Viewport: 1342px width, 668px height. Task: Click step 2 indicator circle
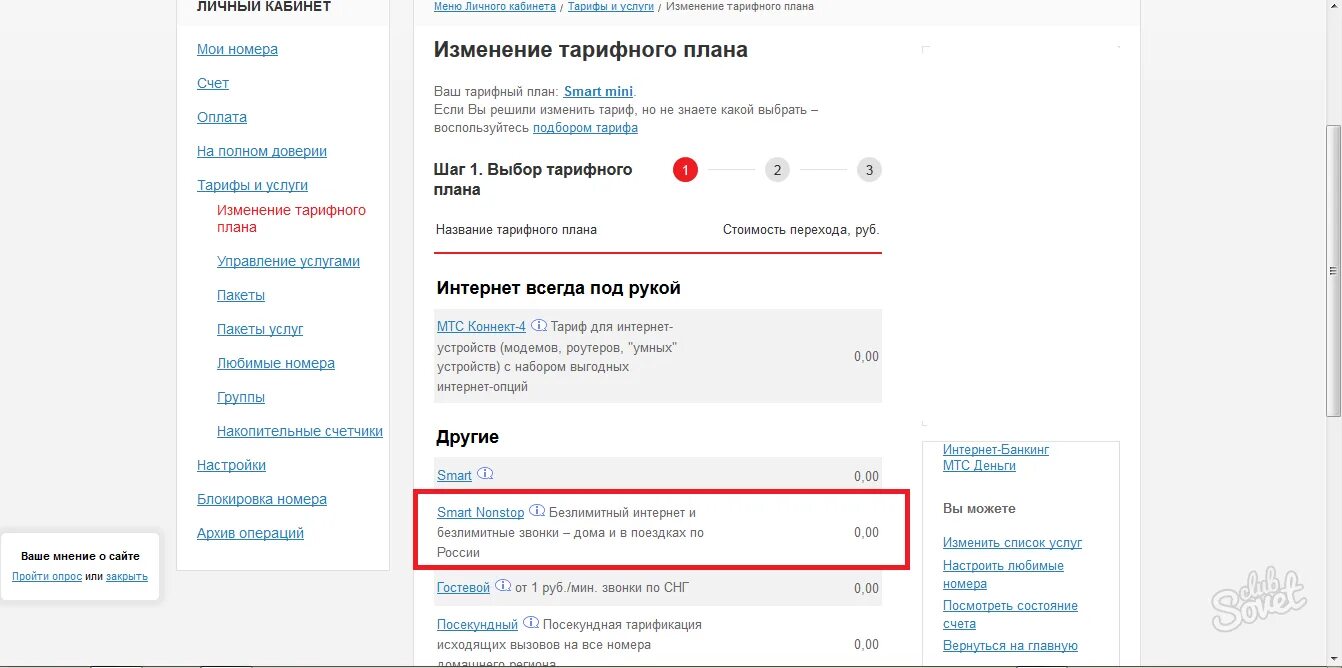(x=777, y=170)
